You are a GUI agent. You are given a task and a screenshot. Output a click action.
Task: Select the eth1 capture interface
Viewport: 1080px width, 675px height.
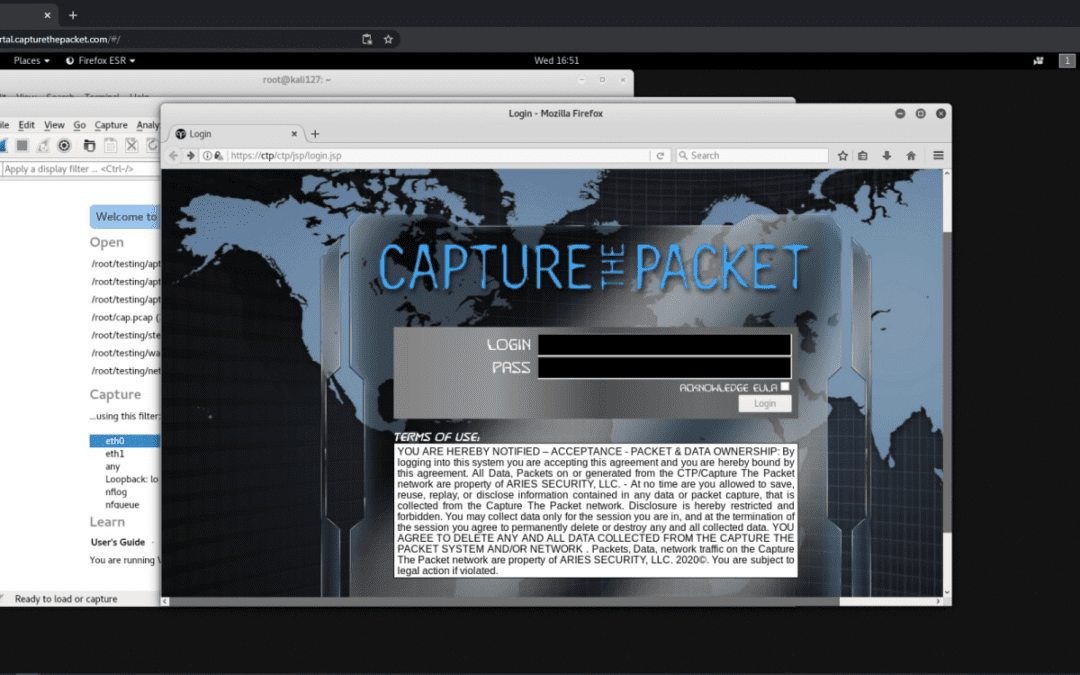click(x=114, y=453)
